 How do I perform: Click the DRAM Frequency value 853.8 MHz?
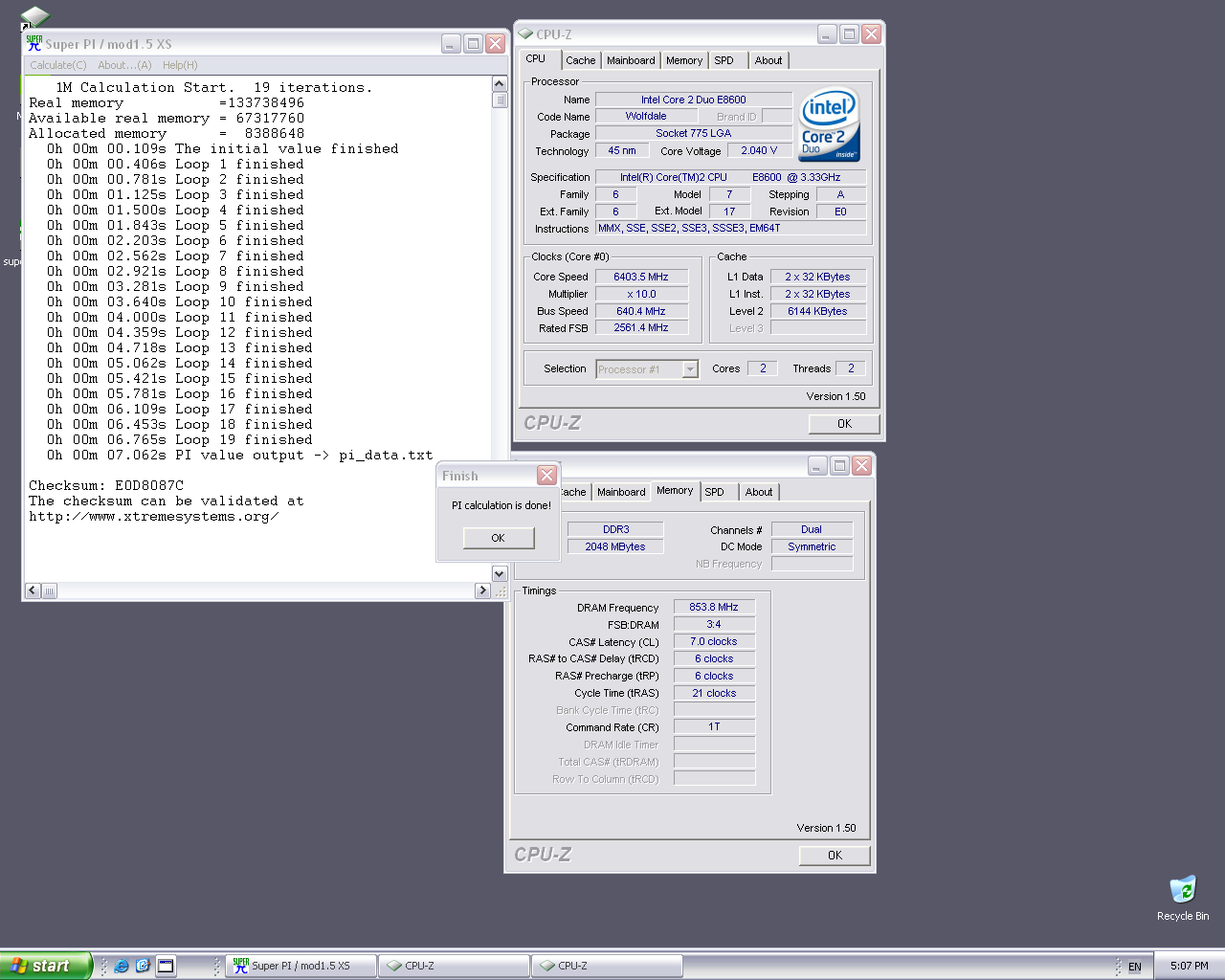pos(714,607)
